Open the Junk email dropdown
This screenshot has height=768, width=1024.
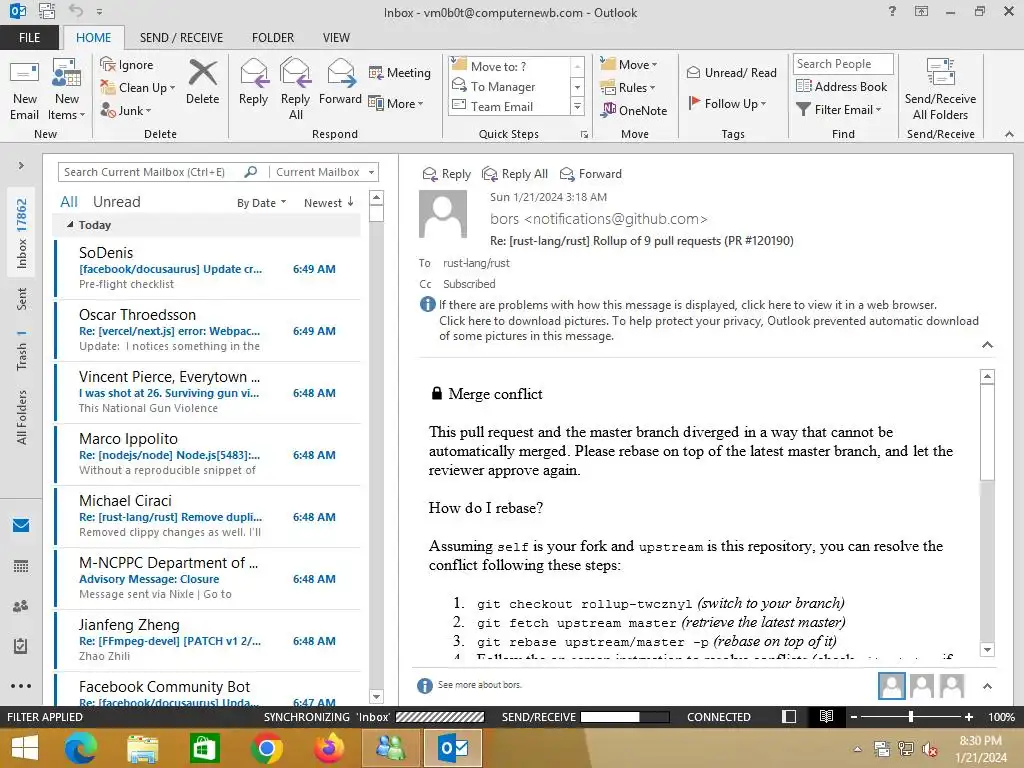click(126, 110)
